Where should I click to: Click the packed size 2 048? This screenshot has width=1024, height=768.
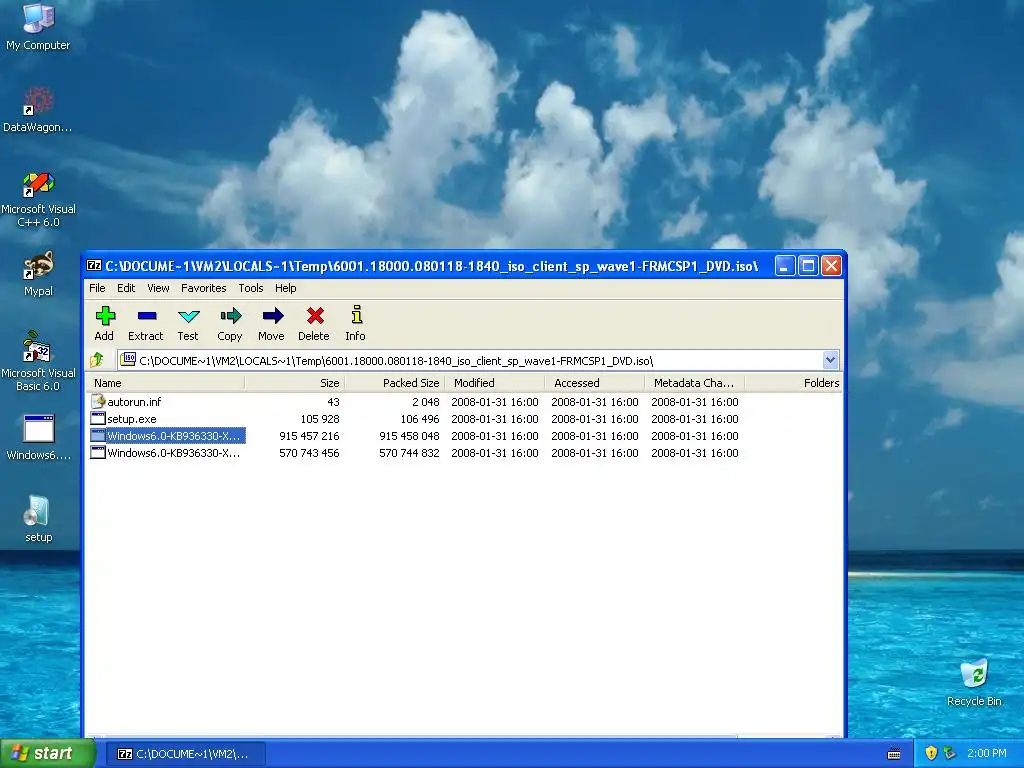point(426,402)
